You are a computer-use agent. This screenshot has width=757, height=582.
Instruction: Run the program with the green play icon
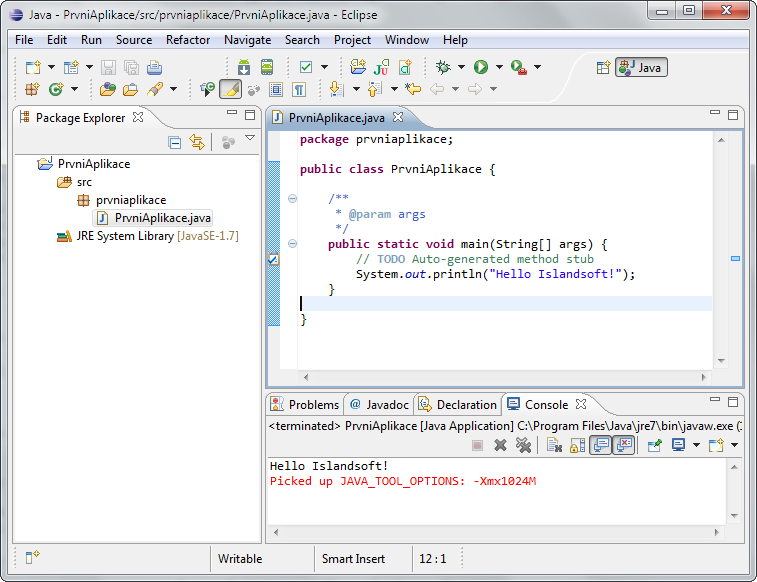(481, 67)
